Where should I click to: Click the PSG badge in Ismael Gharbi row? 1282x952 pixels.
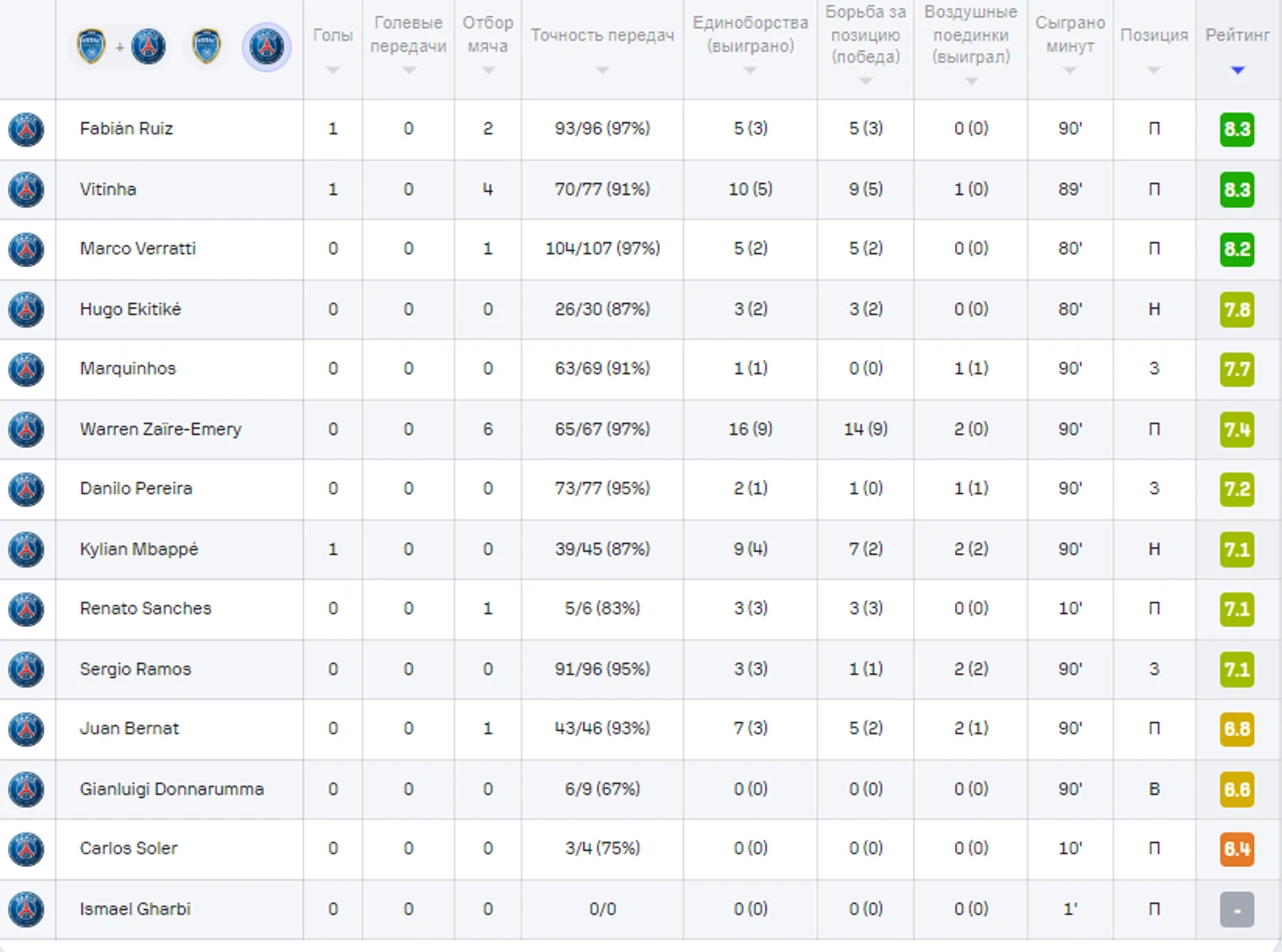(26, 909)
